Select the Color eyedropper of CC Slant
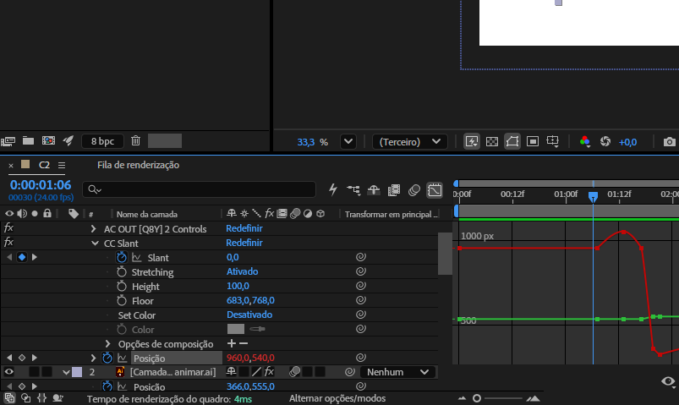 pyautogui.click(x=257, y=329)
